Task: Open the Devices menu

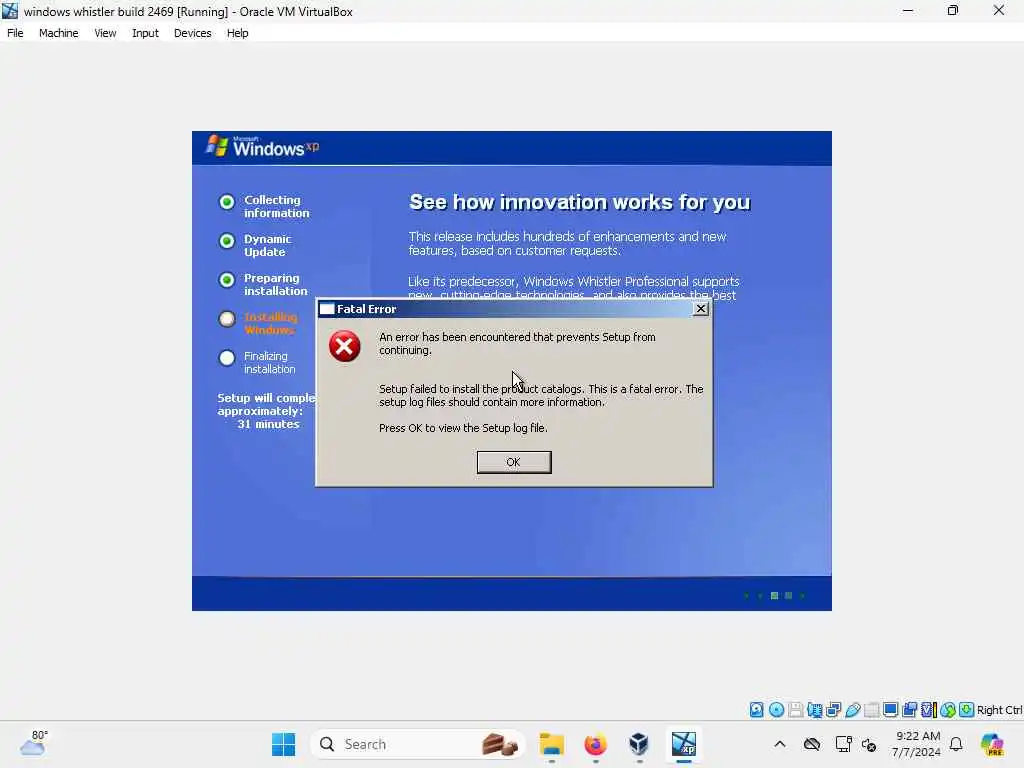Action: [192, 33]
